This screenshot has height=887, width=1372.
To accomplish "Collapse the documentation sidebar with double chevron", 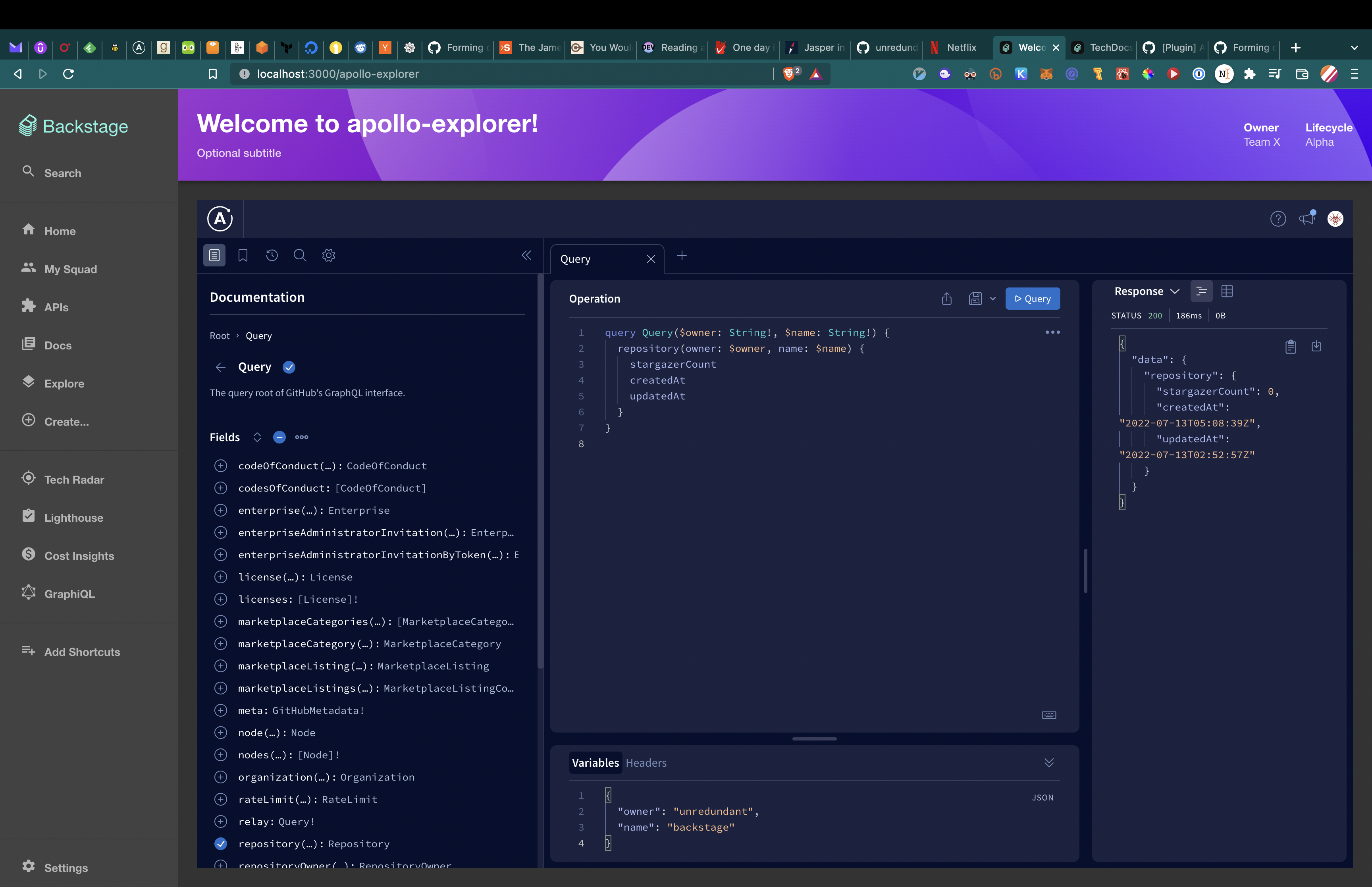I will [x=526, y=255].
